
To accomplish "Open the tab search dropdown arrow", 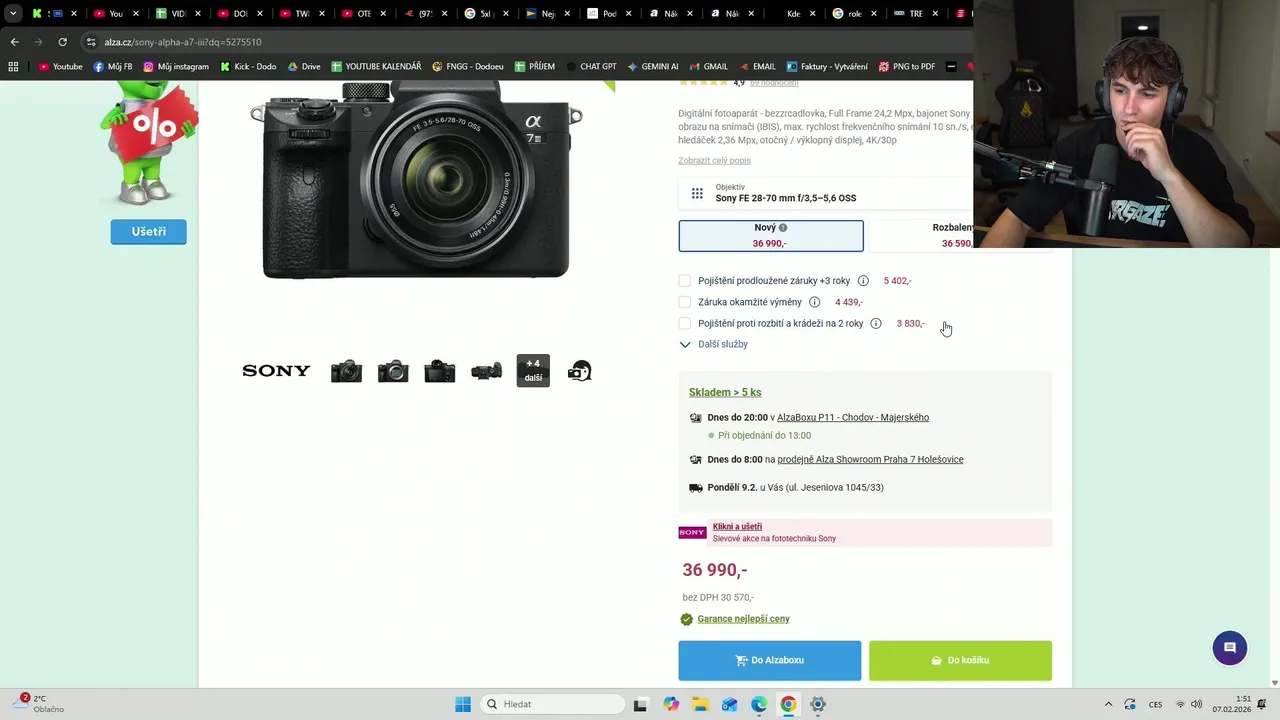I will [13, 14].
